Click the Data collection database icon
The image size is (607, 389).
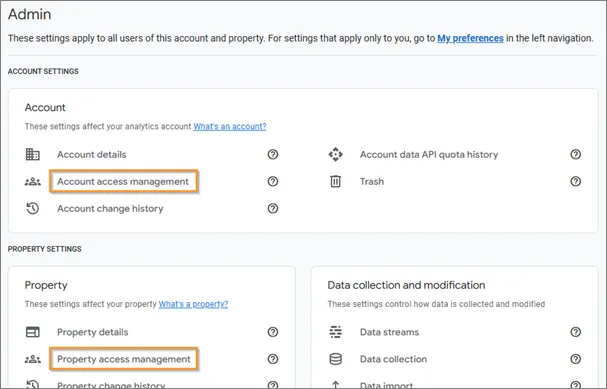click(x=336, y=359)
